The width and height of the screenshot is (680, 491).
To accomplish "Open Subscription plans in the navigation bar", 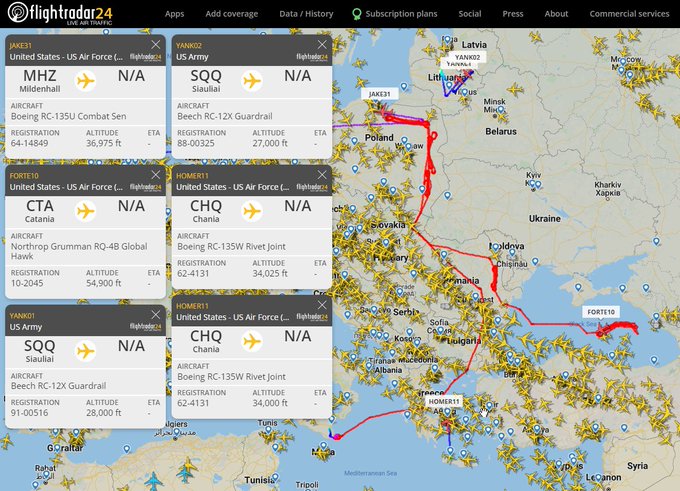I will [395, 14].
